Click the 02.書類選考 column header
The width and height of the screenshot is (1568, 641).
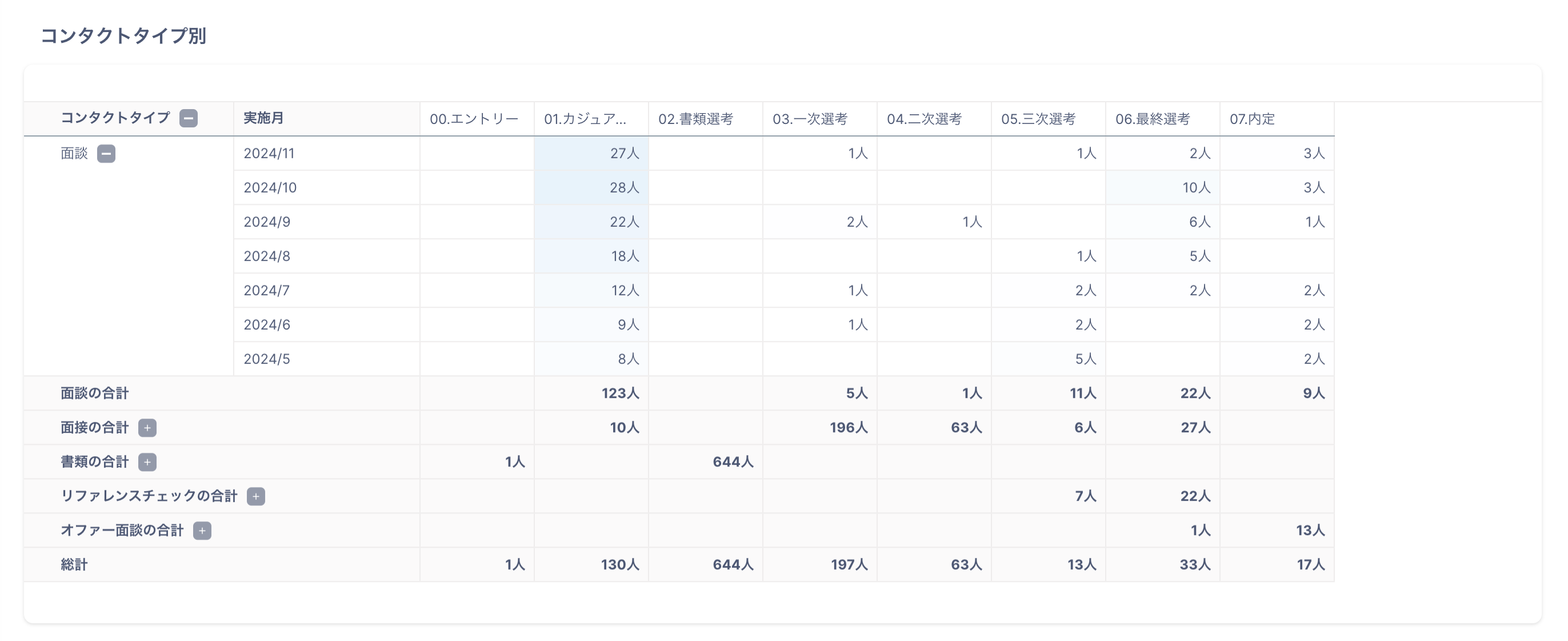[x=695, y=119]
